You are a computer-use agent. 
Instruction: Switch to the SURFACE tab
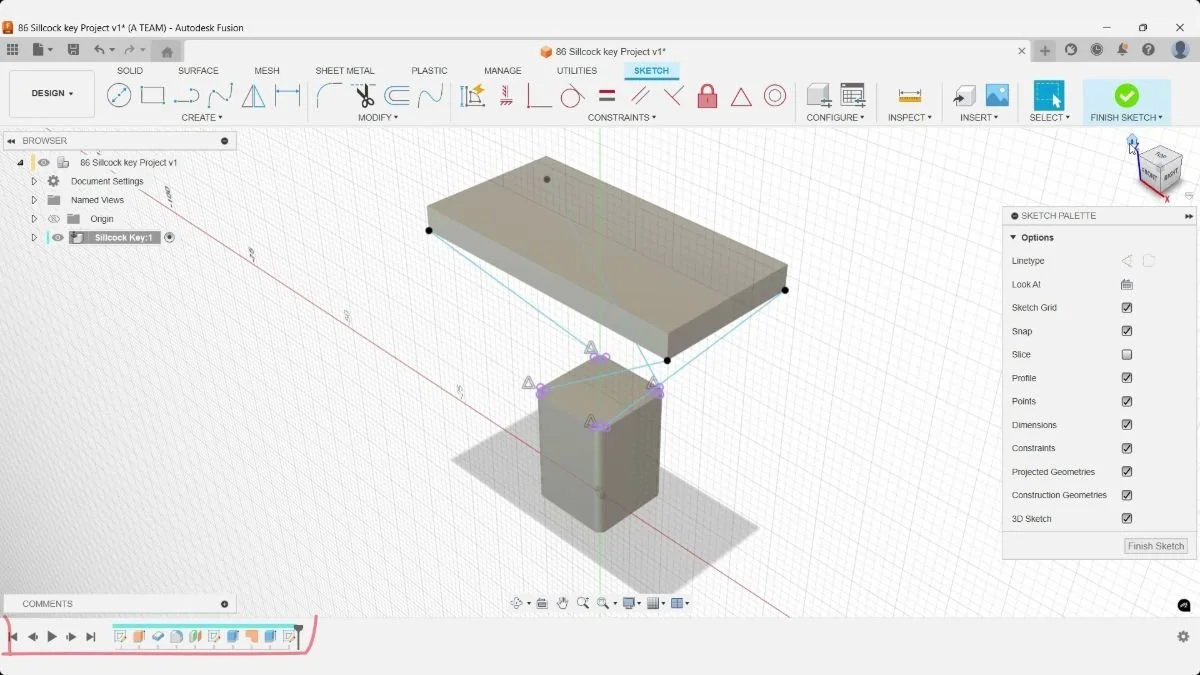tap(198, 71)
